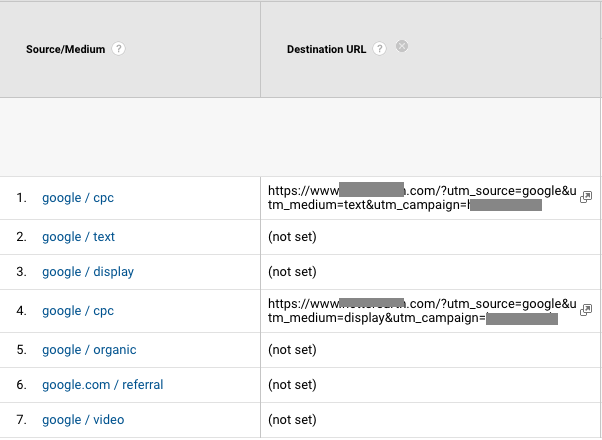
Task: Open the google / cpc link in row 1
Action: (78, 198)
